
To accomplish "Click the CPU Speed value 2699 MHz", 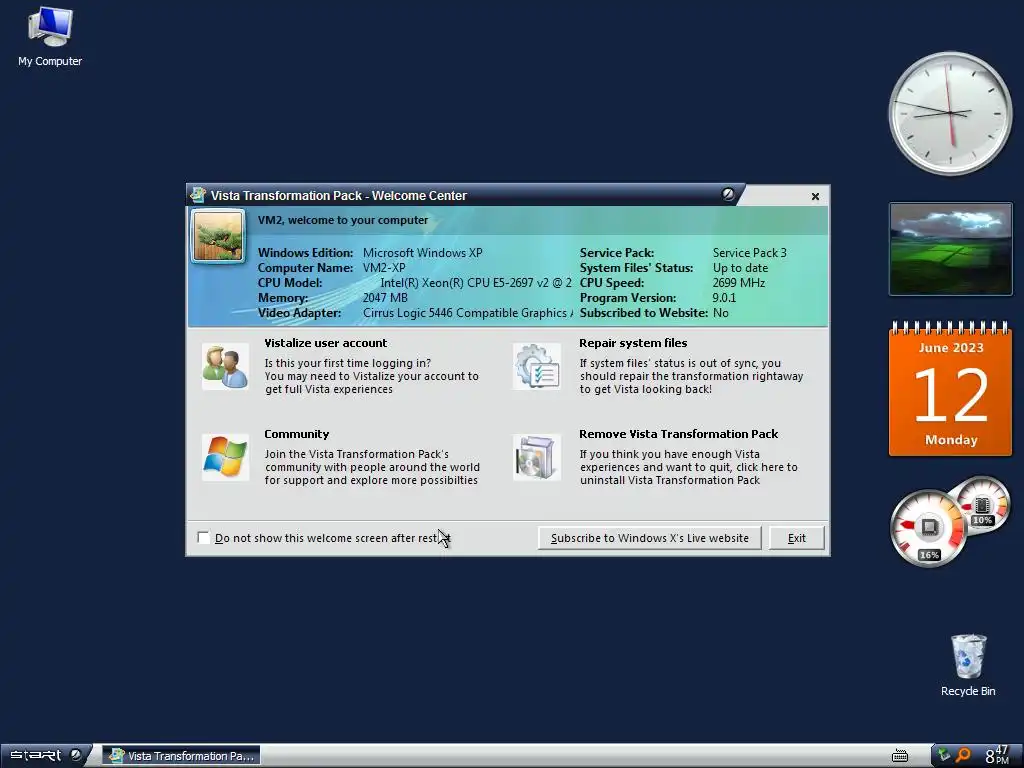I will [739, 283].
